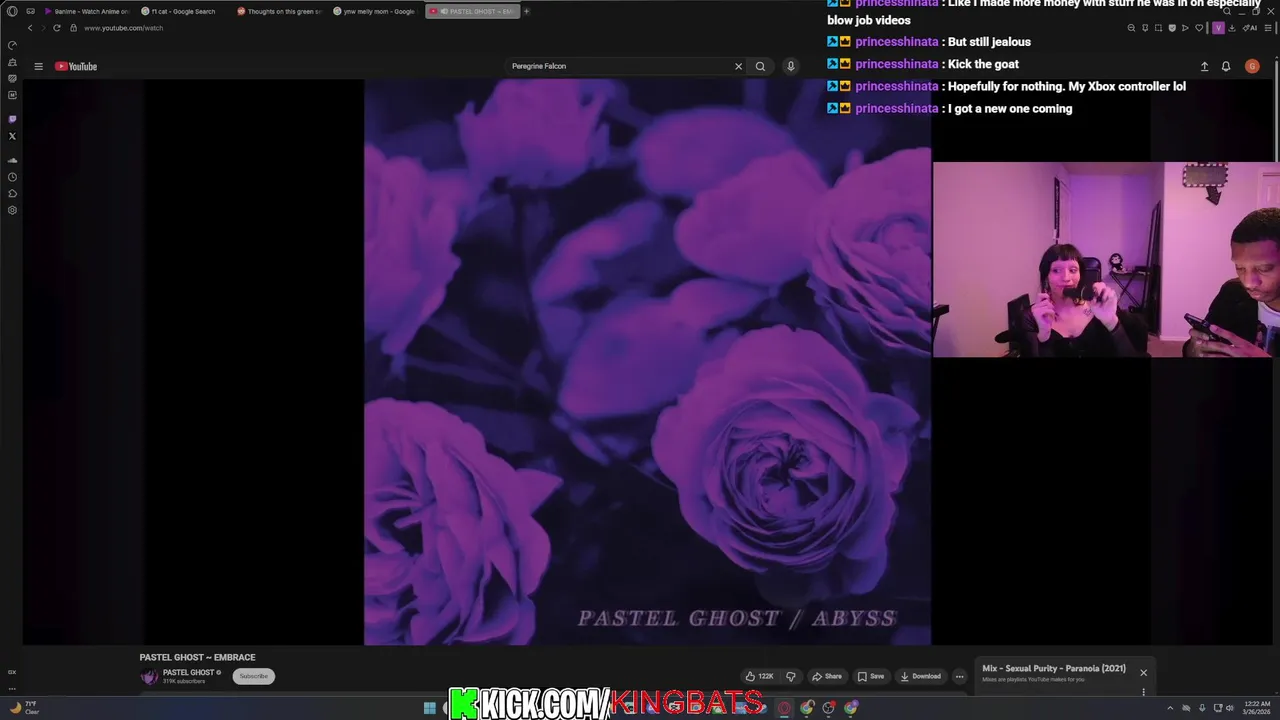The height and width of the screenshot is (720, 1280).
Task: Open weather widget in taskbar
Action: tap(24, 708)
